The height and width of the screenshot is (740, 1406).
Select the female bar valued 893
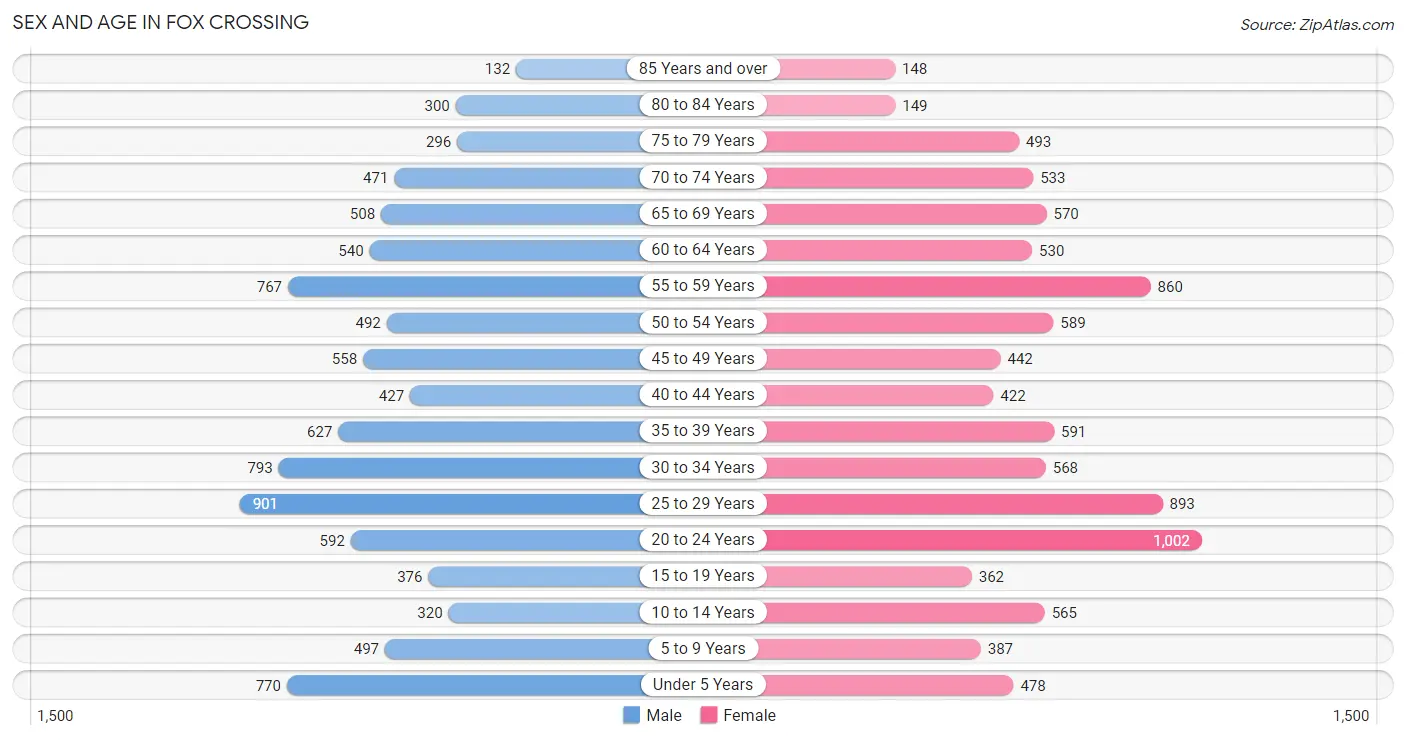[x=964, y=503]
